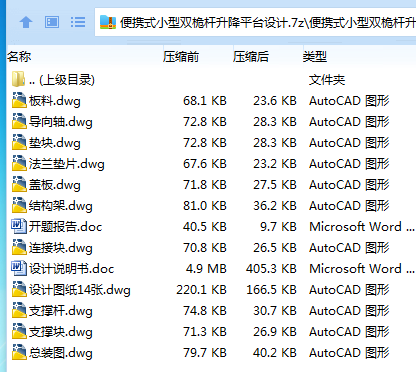This screenshot has height=372, width=416.
Task: Switch to list details view button
Action: tap(78, 22)
